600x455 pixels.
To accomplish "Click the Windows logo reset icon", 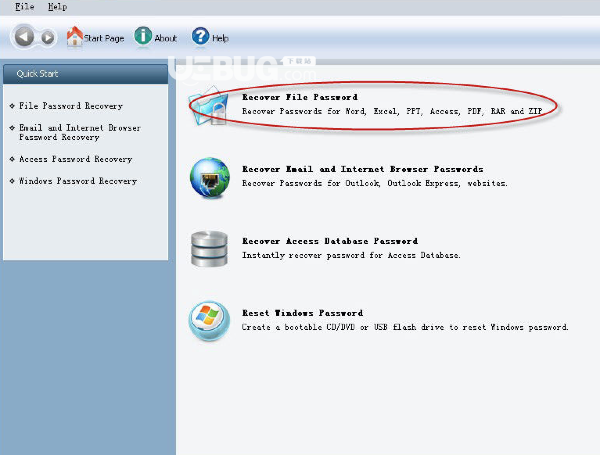I will click(209, 321).
